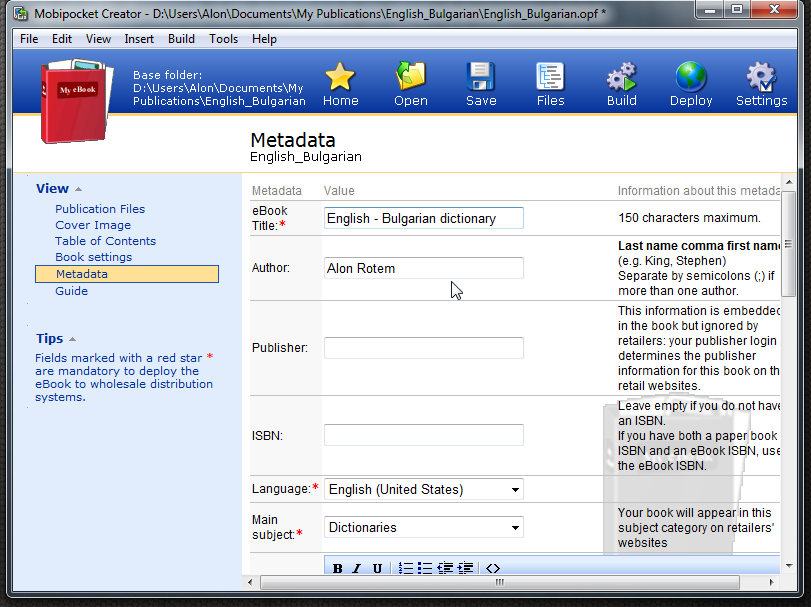Image resolution: width=811 pixels, height=607 pixels.
Task: Open the Help menu
Action: (264, 39)
